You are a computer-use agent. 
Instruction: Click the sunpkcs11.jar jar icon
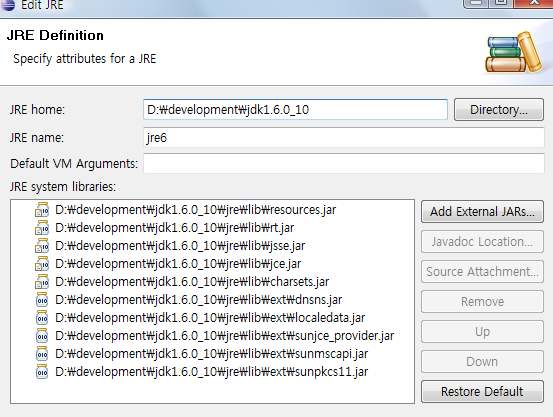tap(42, 372)
